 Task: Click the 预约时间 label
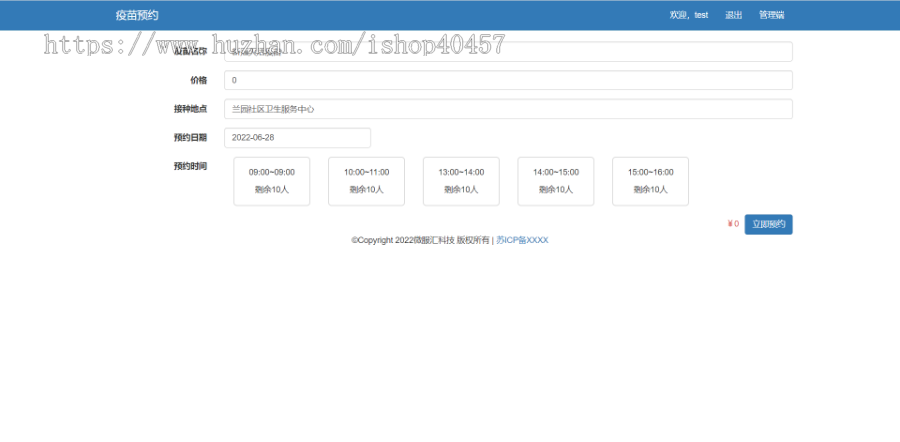click(191, 166)
